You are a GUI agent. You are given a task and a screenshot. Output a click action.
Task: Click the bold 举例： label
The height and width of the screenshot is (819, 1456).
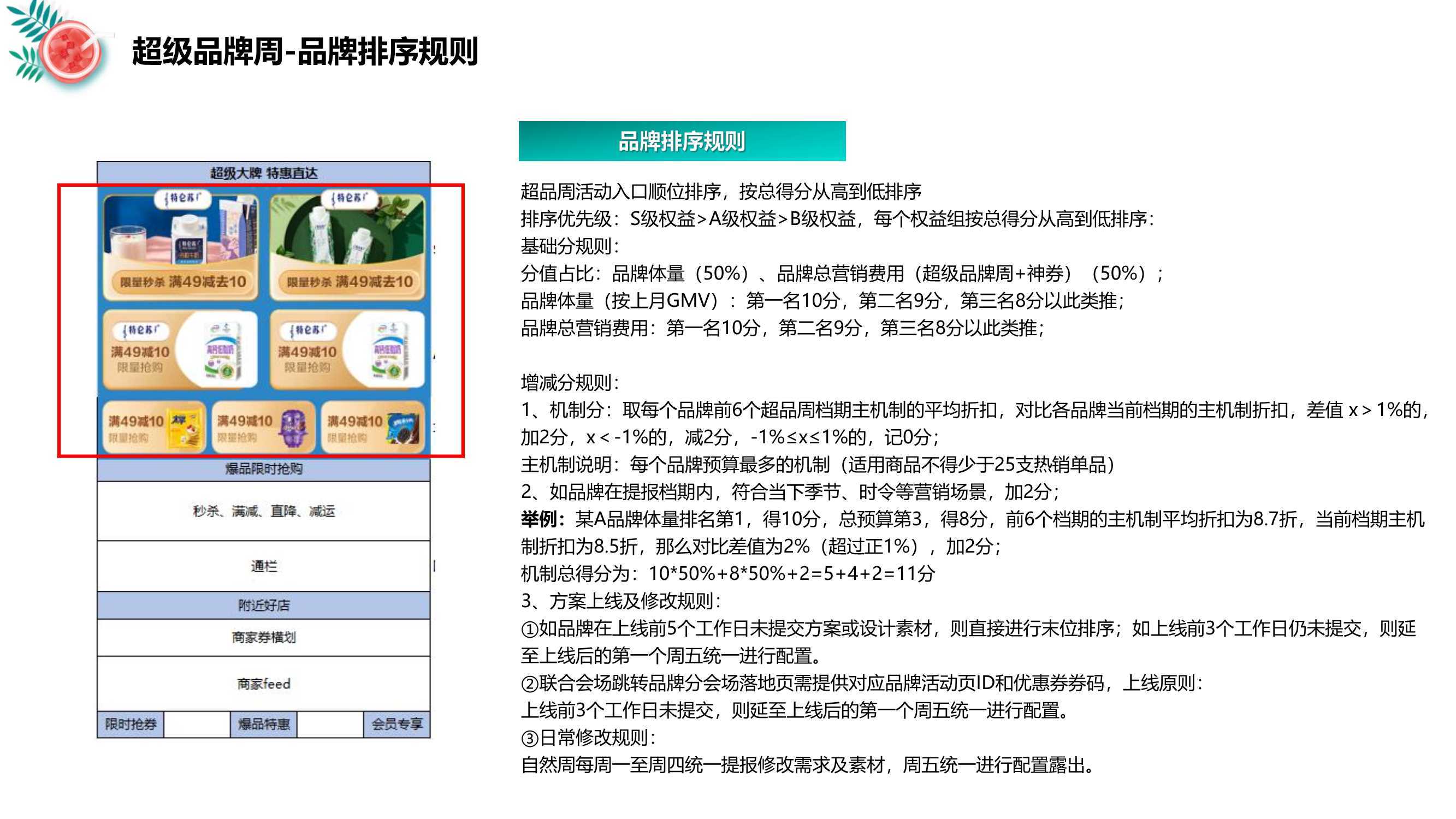[543, 519]
